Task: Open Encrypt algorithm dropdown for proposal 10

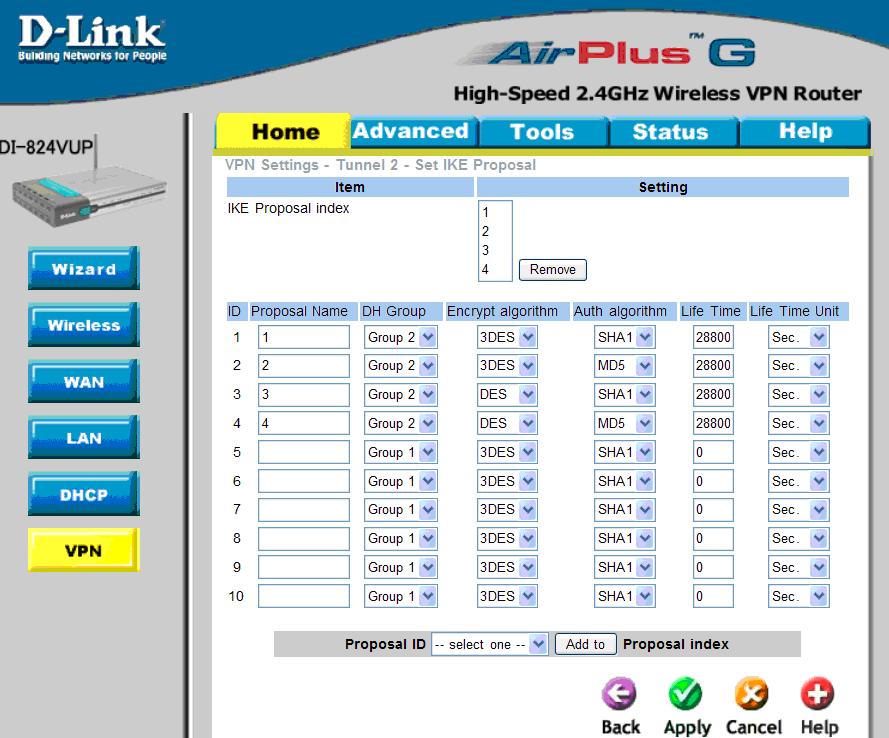Action: click(x=507, y=596)
